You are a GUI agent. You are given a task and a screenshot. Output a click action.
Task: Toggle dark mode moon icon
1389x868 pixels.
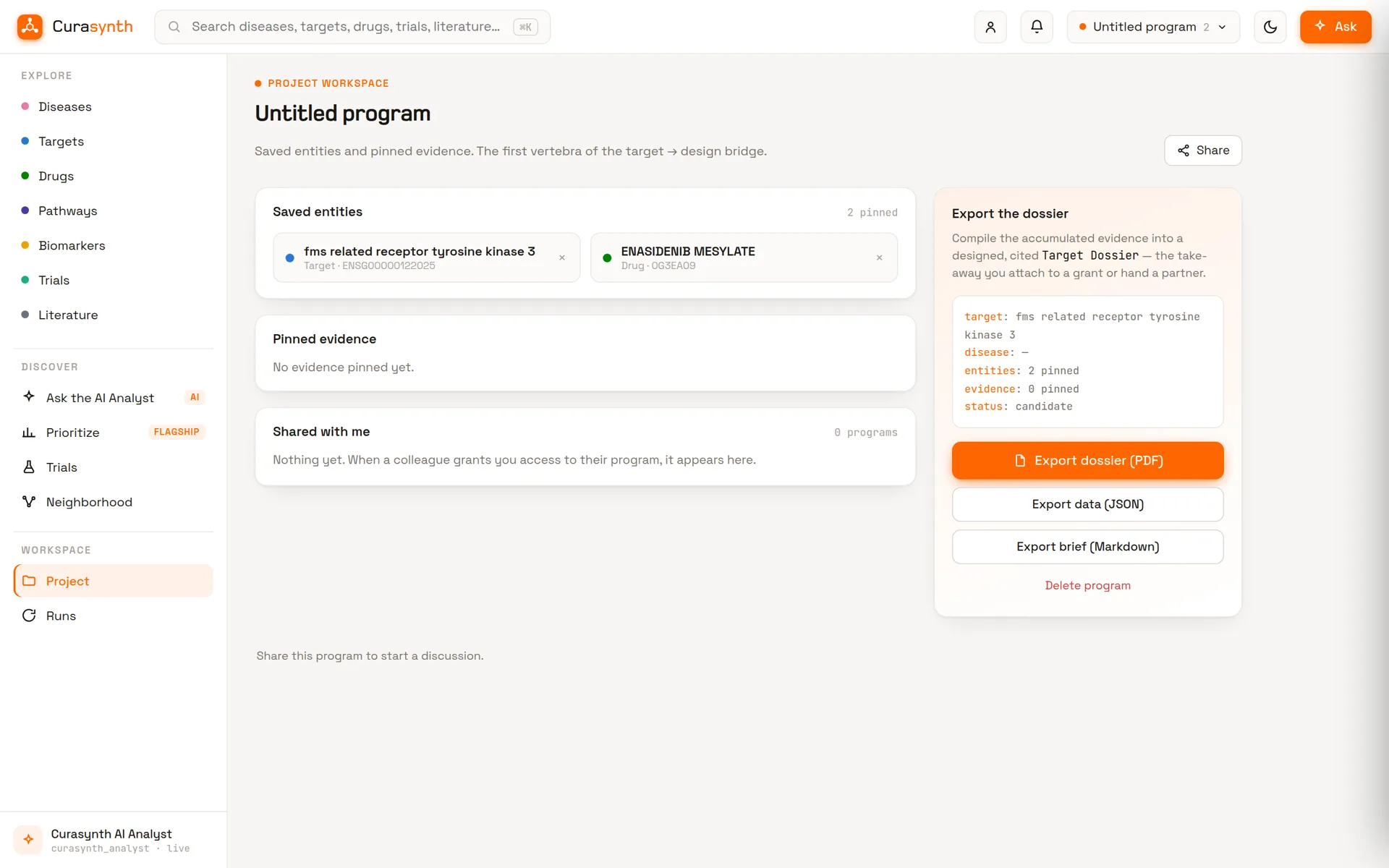pos(1270,27)
